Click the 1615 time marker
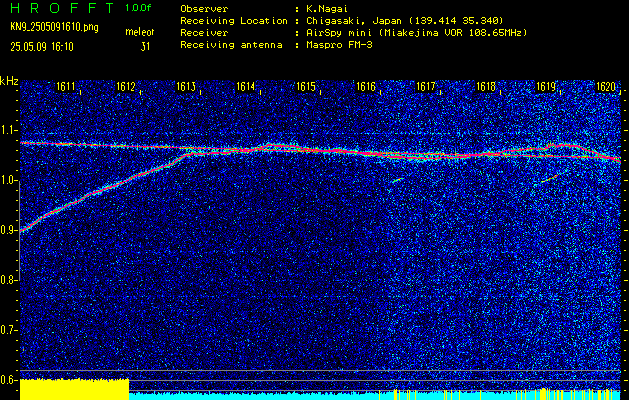629x400 pixels. point(306,86)
